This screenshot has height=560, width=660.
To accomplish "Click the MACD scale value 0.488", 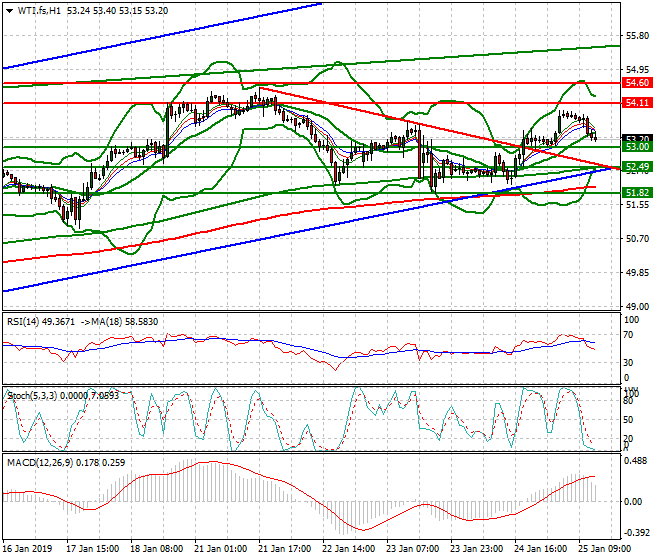I will coord(636,461).
